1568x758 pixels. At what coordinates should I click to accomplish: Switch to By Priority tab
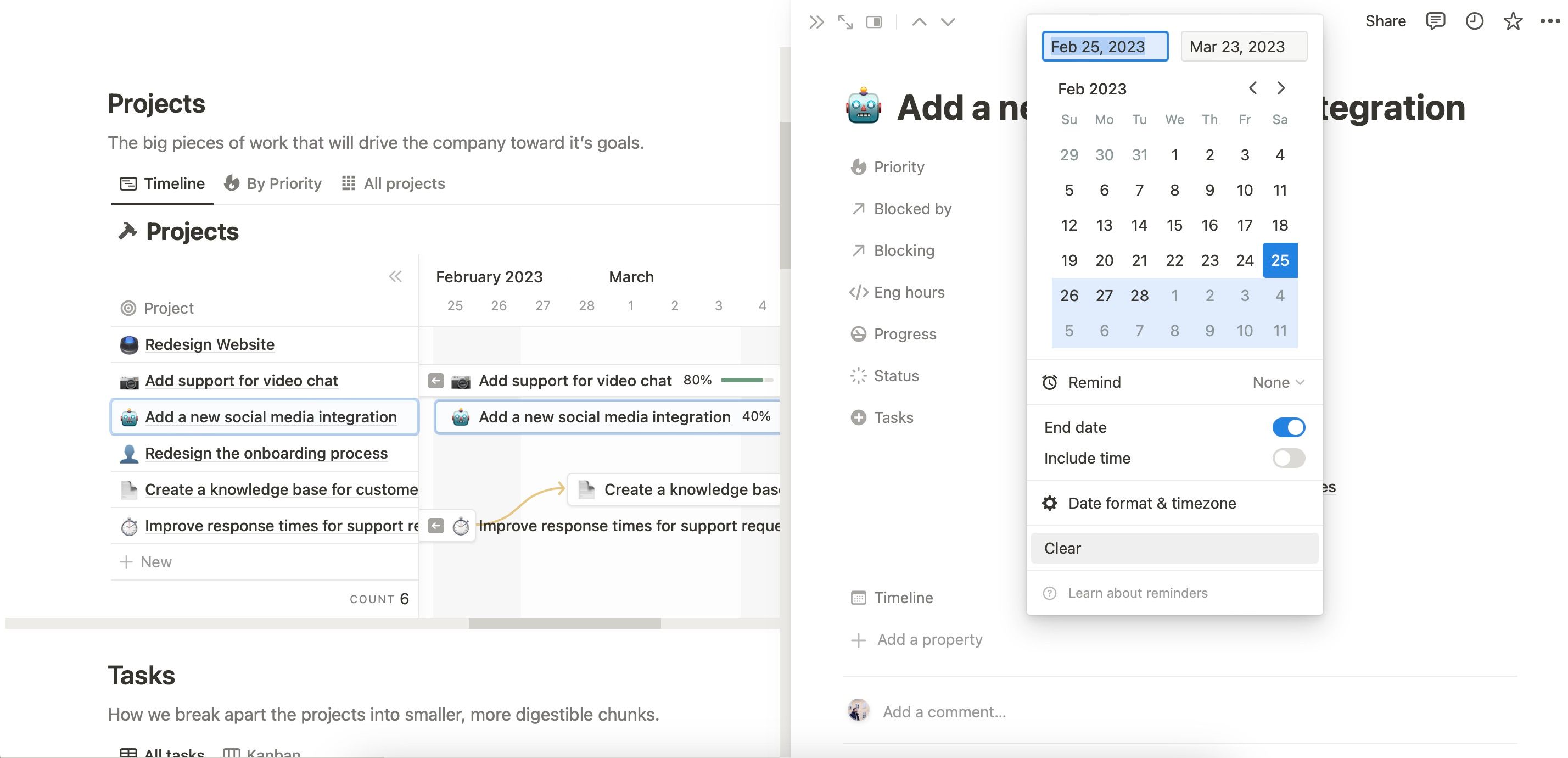point(273,183)
